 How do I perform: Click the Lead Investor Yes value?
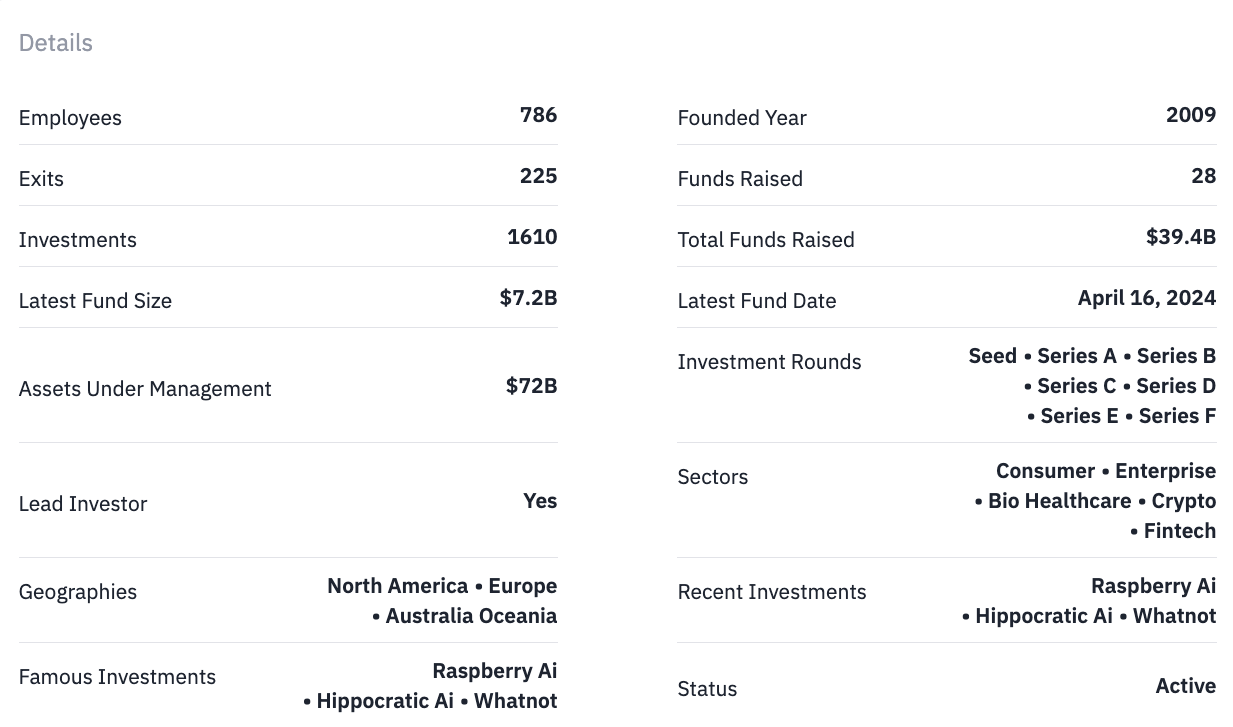540,501
